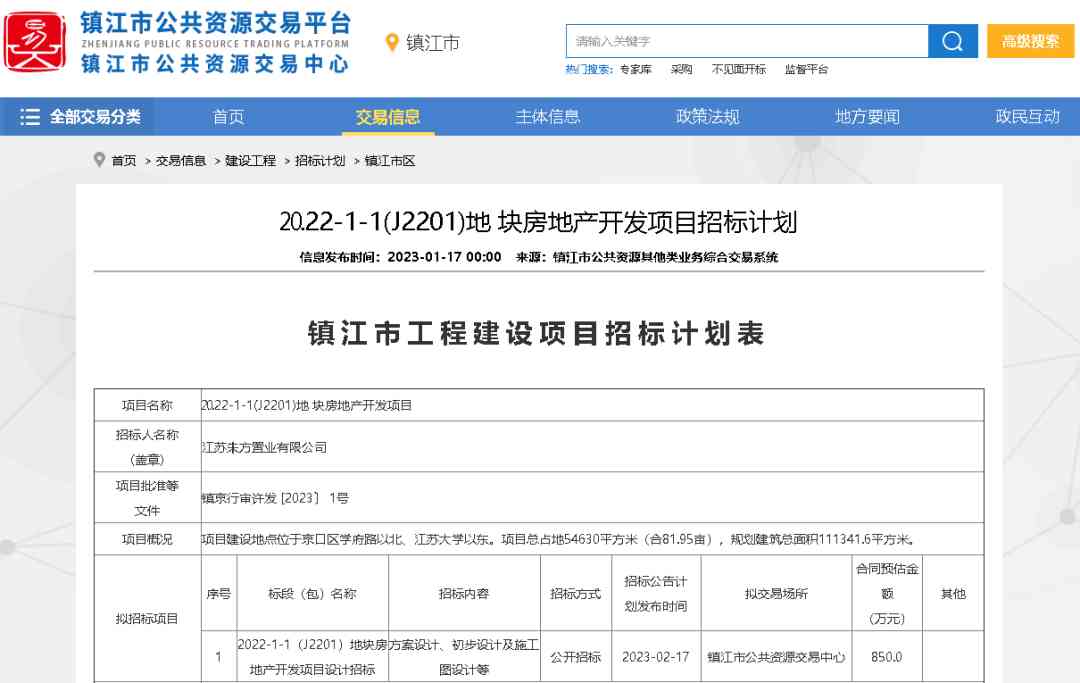1080x683 pixels.
Task: Open the 主体信息 navigation tab
Action: pos(547,117)
